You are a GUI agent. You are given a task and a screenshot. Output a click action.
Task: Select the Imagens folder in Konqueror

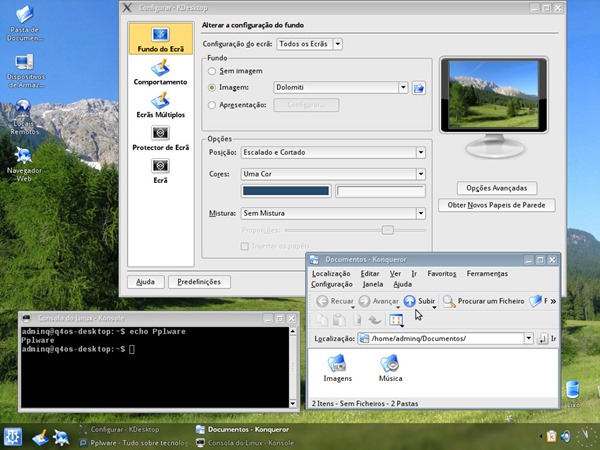[337, 368]
